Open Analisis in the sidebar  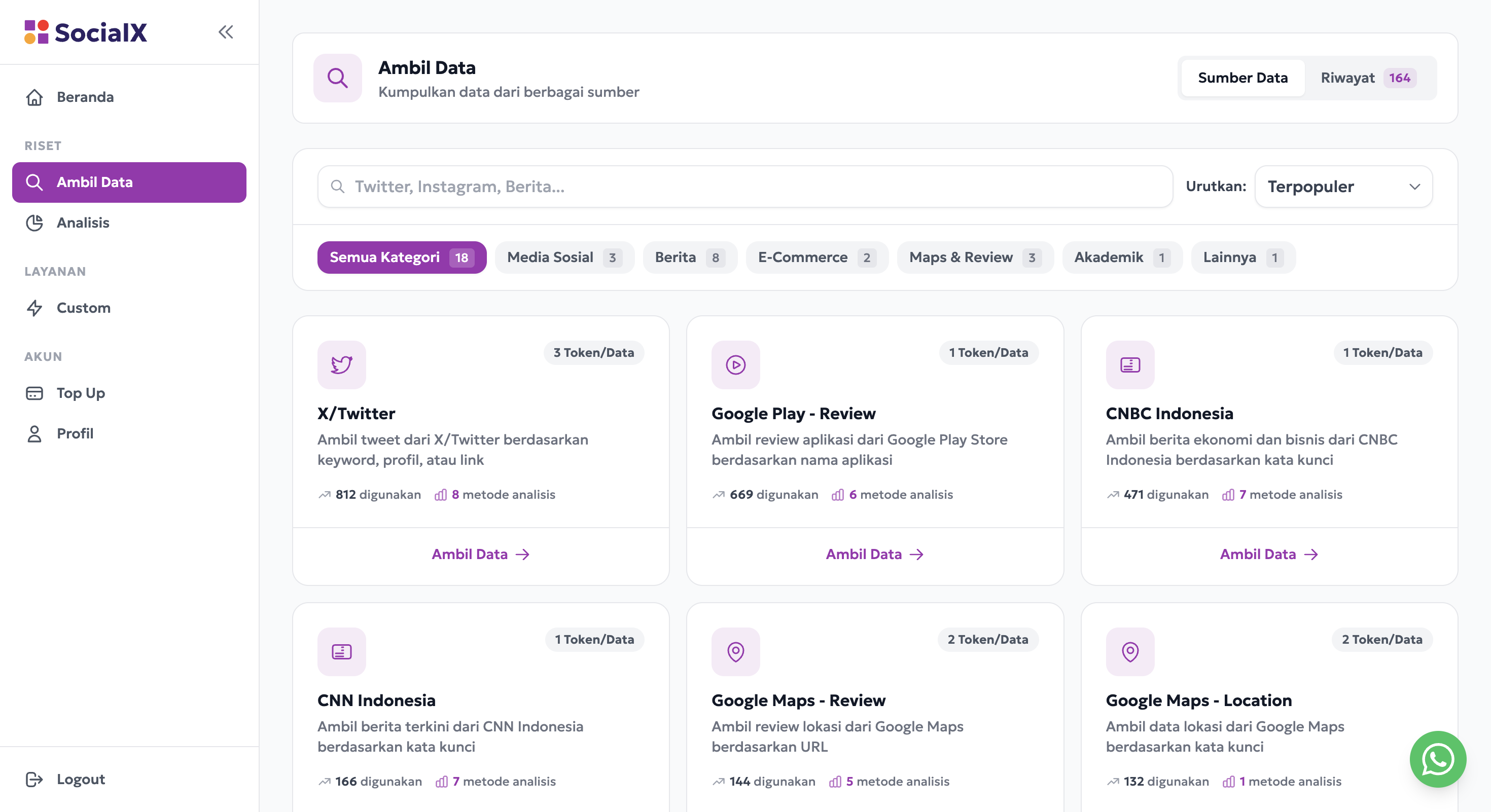click(83, 223)
